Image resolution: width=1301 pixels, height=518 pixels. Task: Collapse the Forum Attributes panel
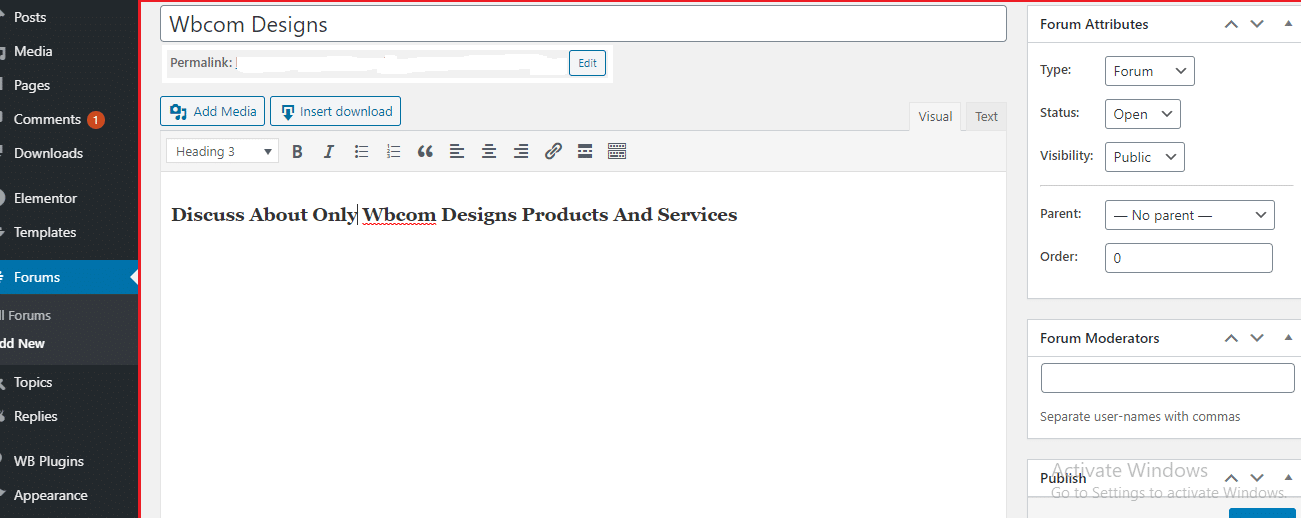tap(1289, 24)
